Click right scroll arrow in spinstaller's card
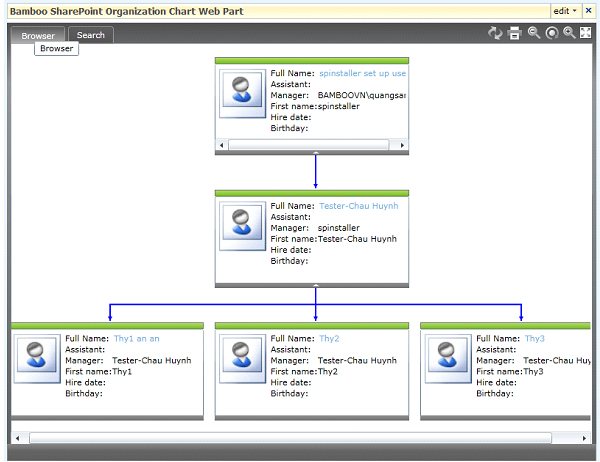 click(x=402, y=145)
